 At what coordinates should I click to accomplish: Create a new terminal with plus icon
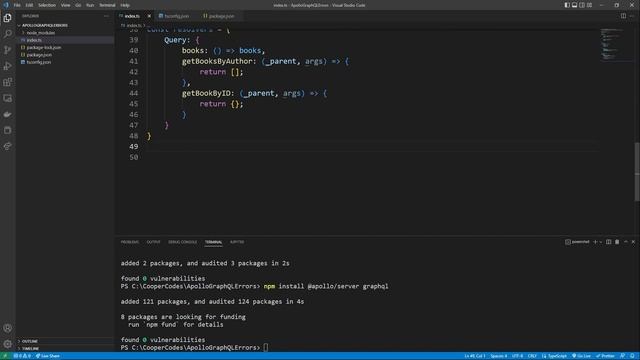pyautogui.click(x=595, y=242)
